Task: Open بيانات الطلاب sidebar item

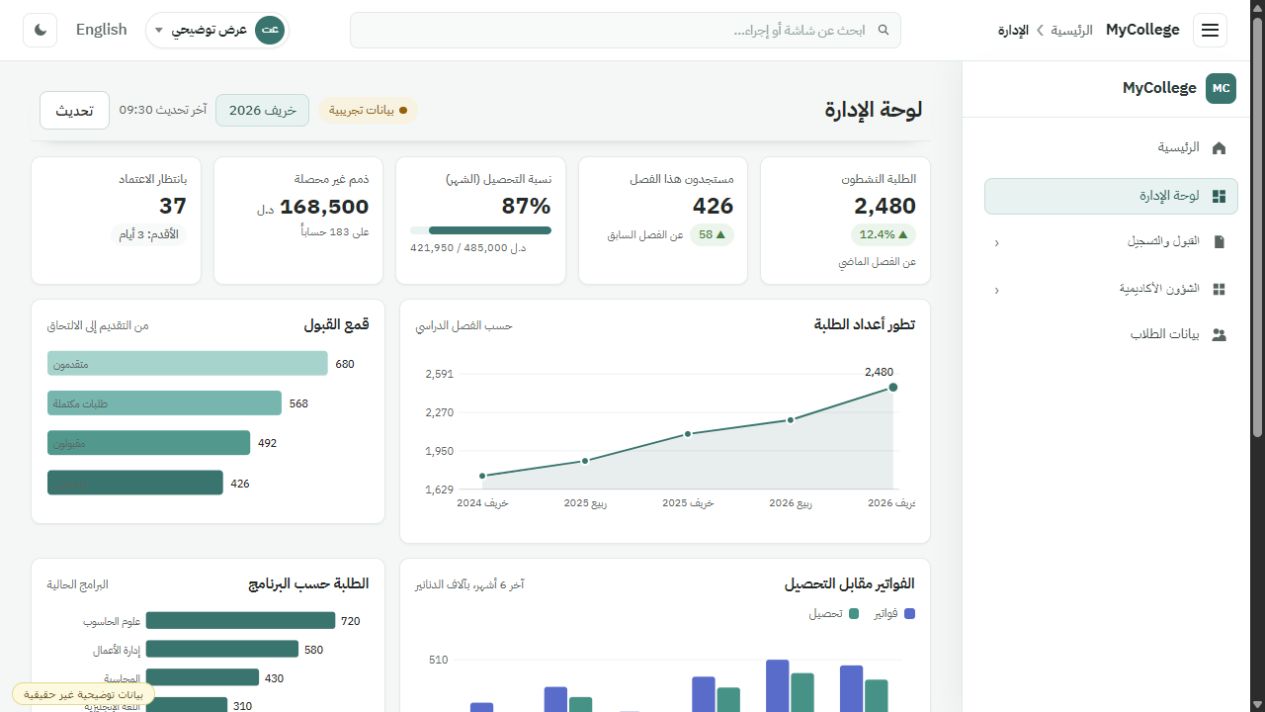Action: [1111, 335]
